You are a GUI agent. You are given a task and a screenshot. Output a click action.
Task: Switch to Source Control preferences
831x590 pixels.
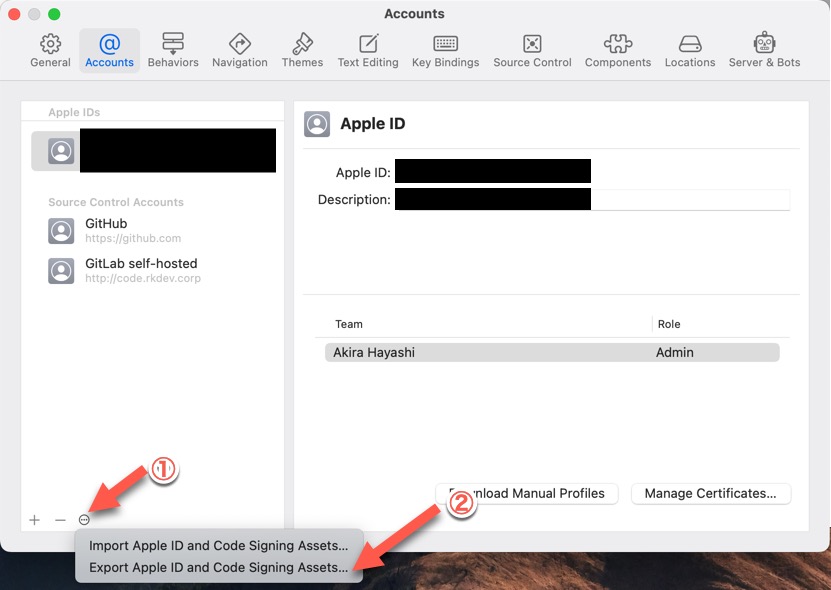point(532,51)
